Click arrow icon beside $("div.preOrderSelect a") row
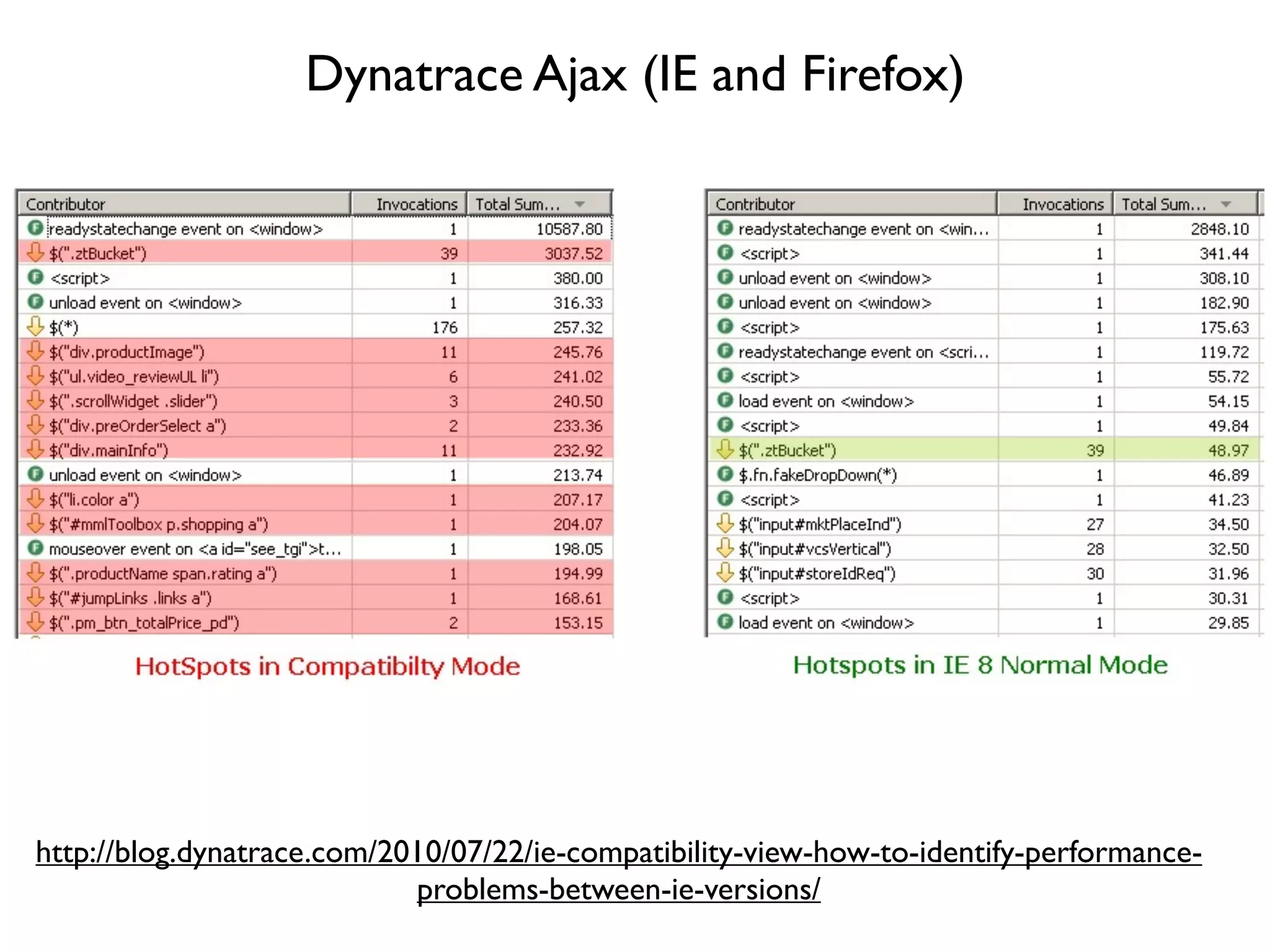The height and width of the screenshot is (952, 1270). [35, 425]
